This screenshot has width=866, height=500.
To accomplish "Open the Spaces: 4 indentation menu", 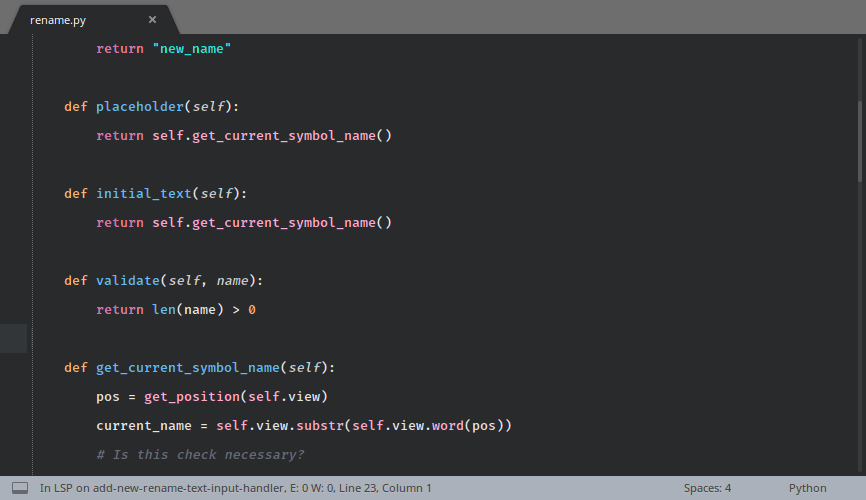I will [x=707, y=488].
